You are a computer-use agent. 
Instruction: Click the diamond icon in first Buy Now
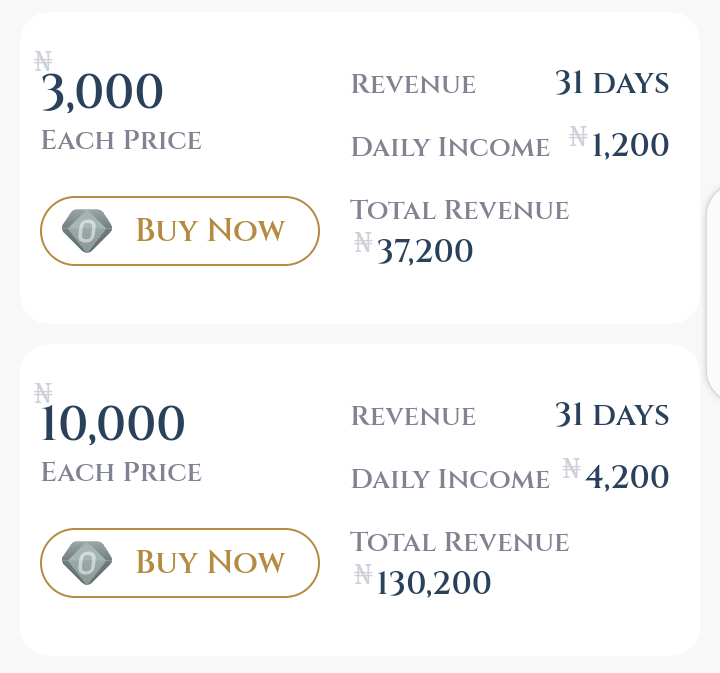click(87, 231)
